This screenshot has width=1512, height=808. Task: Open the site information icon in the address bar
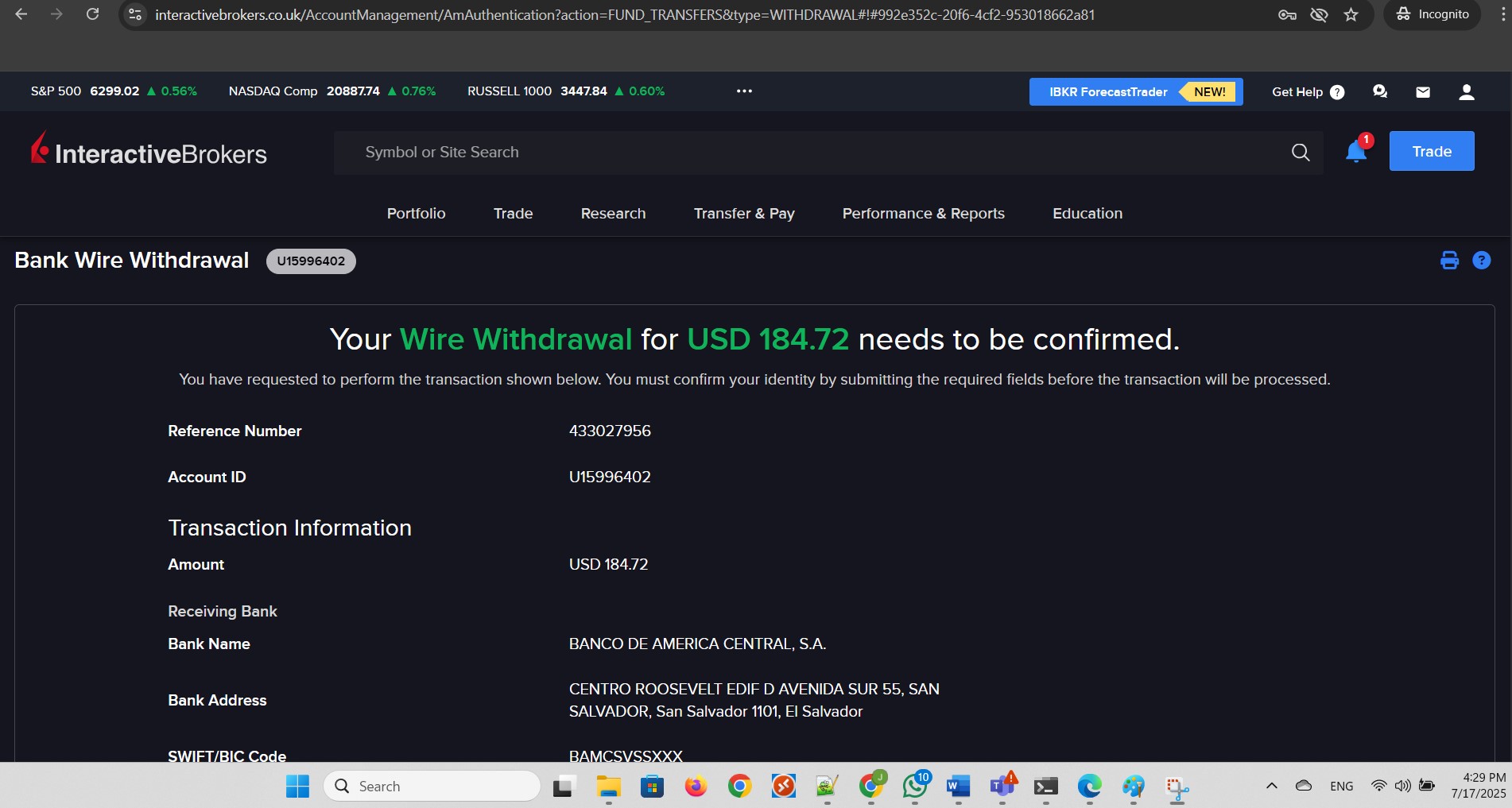pos(136,14)
